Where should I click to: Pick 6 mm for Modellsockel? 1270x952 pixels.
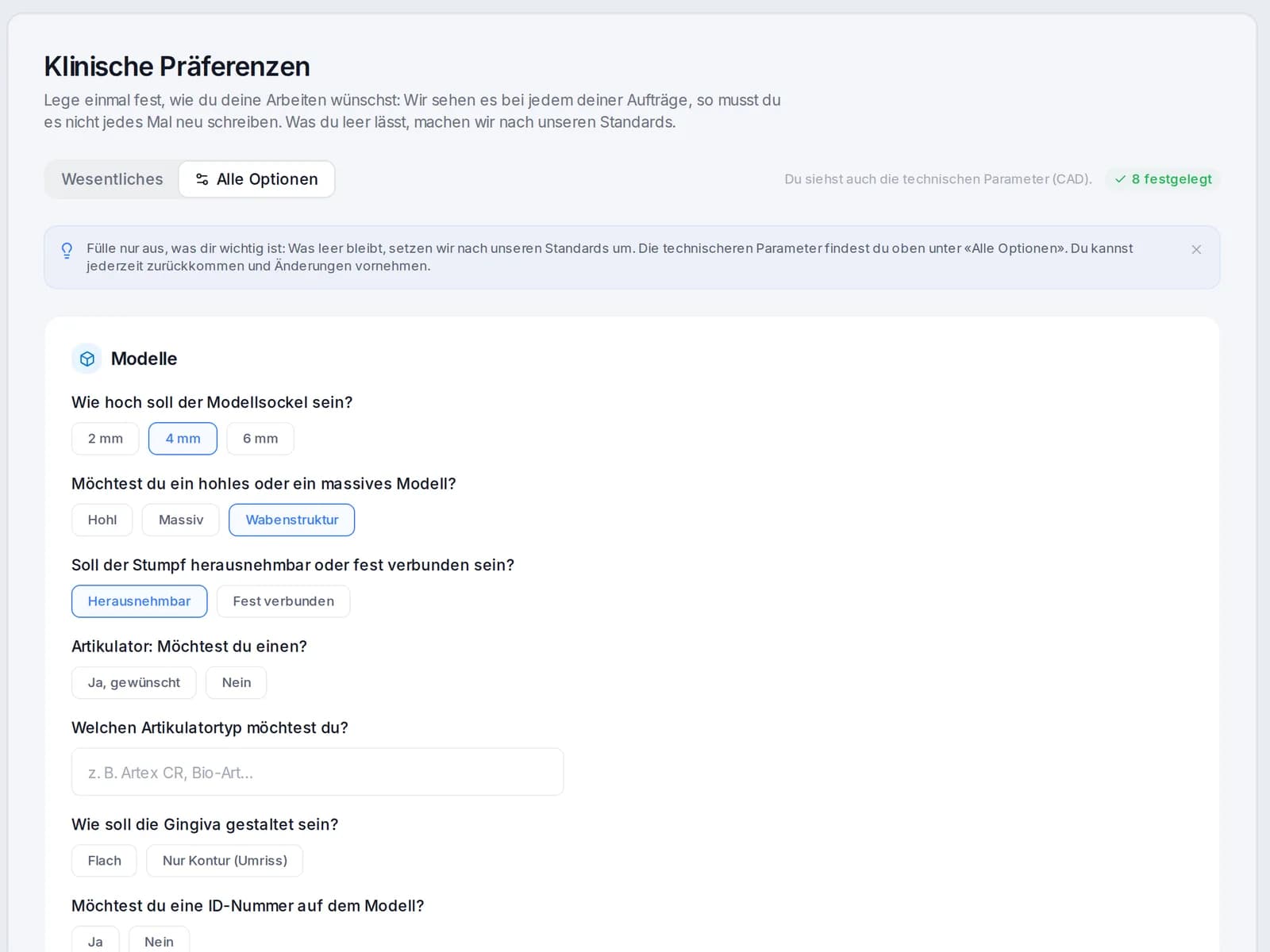coord(260,439)
